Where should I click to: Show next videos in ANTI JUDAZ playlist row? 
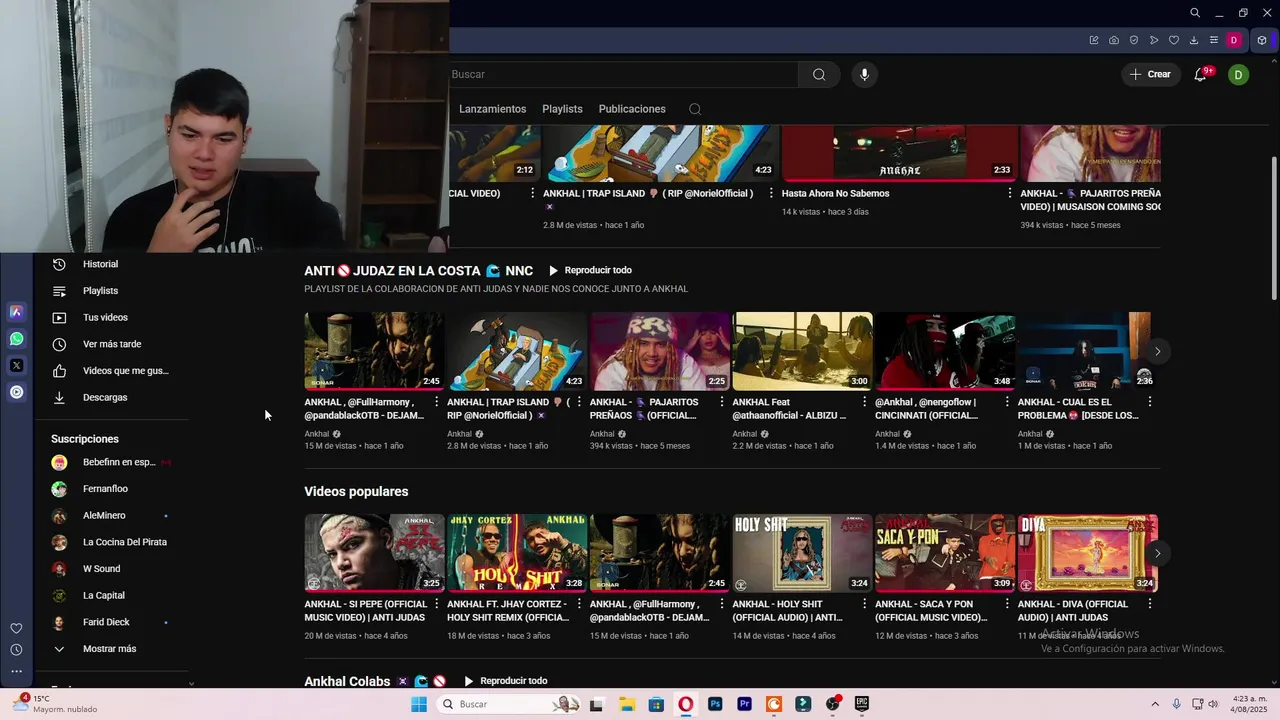point(1157,351)
